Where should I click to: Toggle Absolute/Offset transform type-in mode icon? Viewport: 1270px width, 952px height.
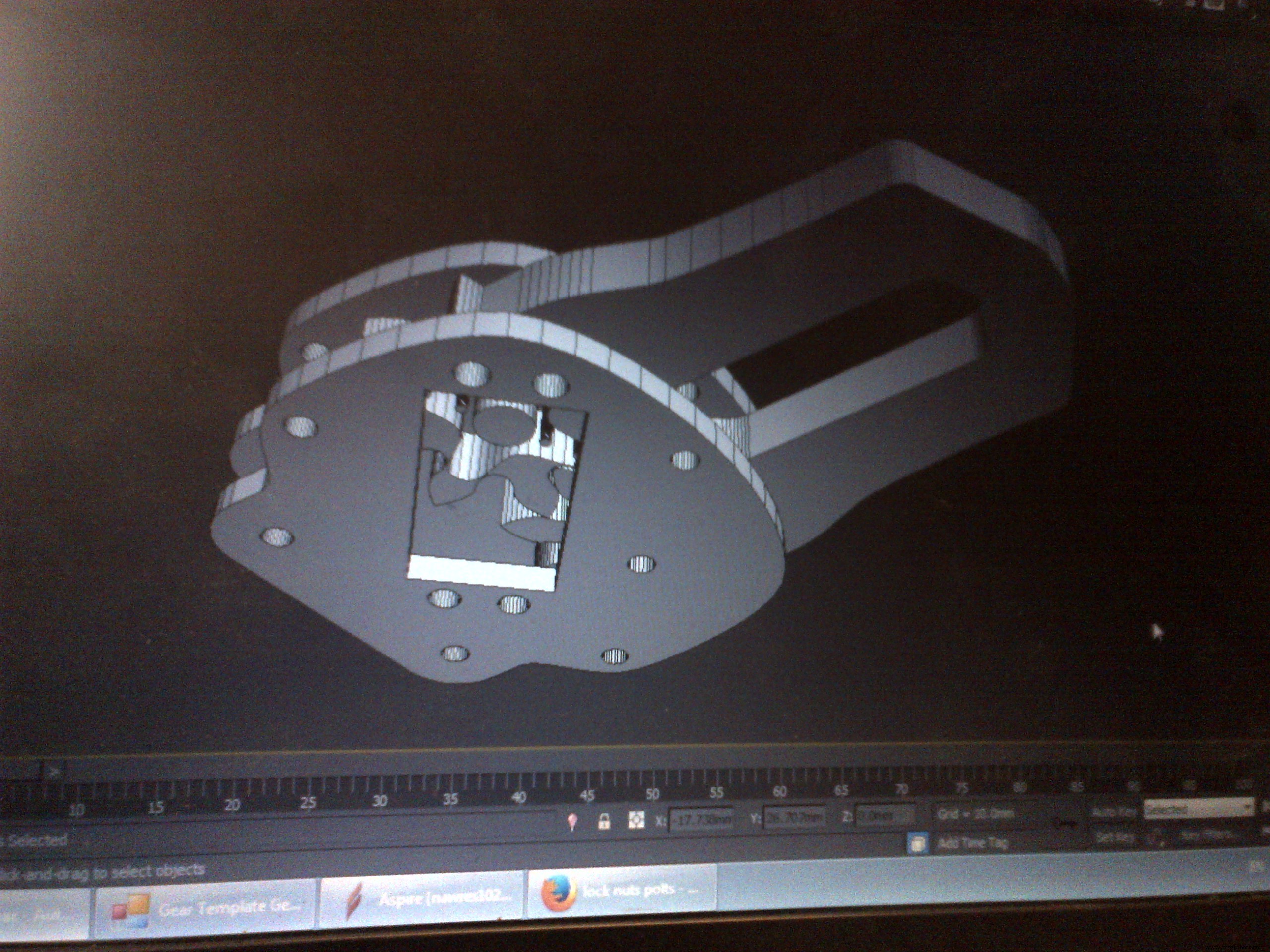click(635, 820)
